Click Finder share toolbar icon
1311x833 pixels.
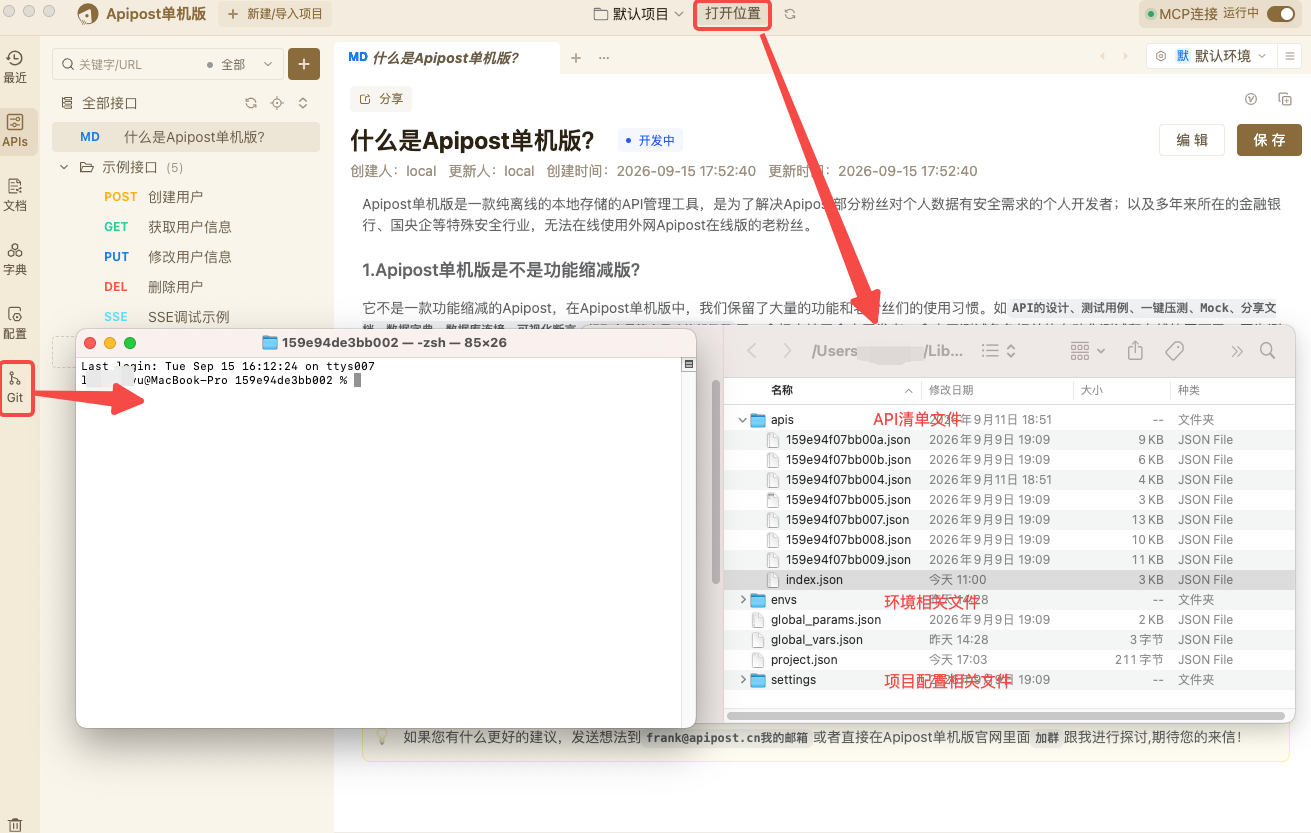point(1135,351)
